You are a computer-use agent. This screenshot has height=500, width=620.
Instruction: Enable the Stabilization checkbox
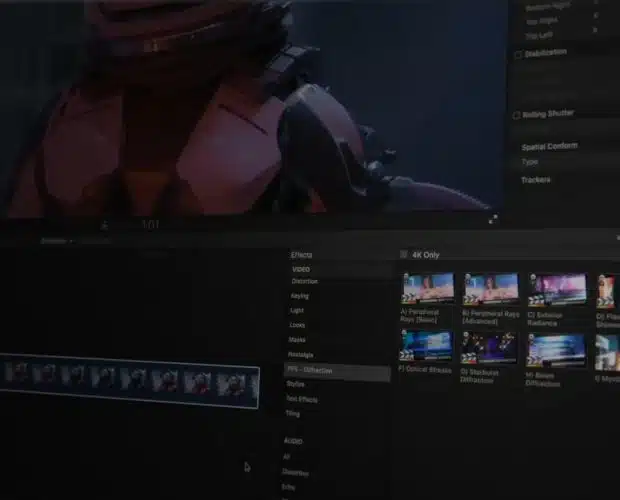[518, 55]
